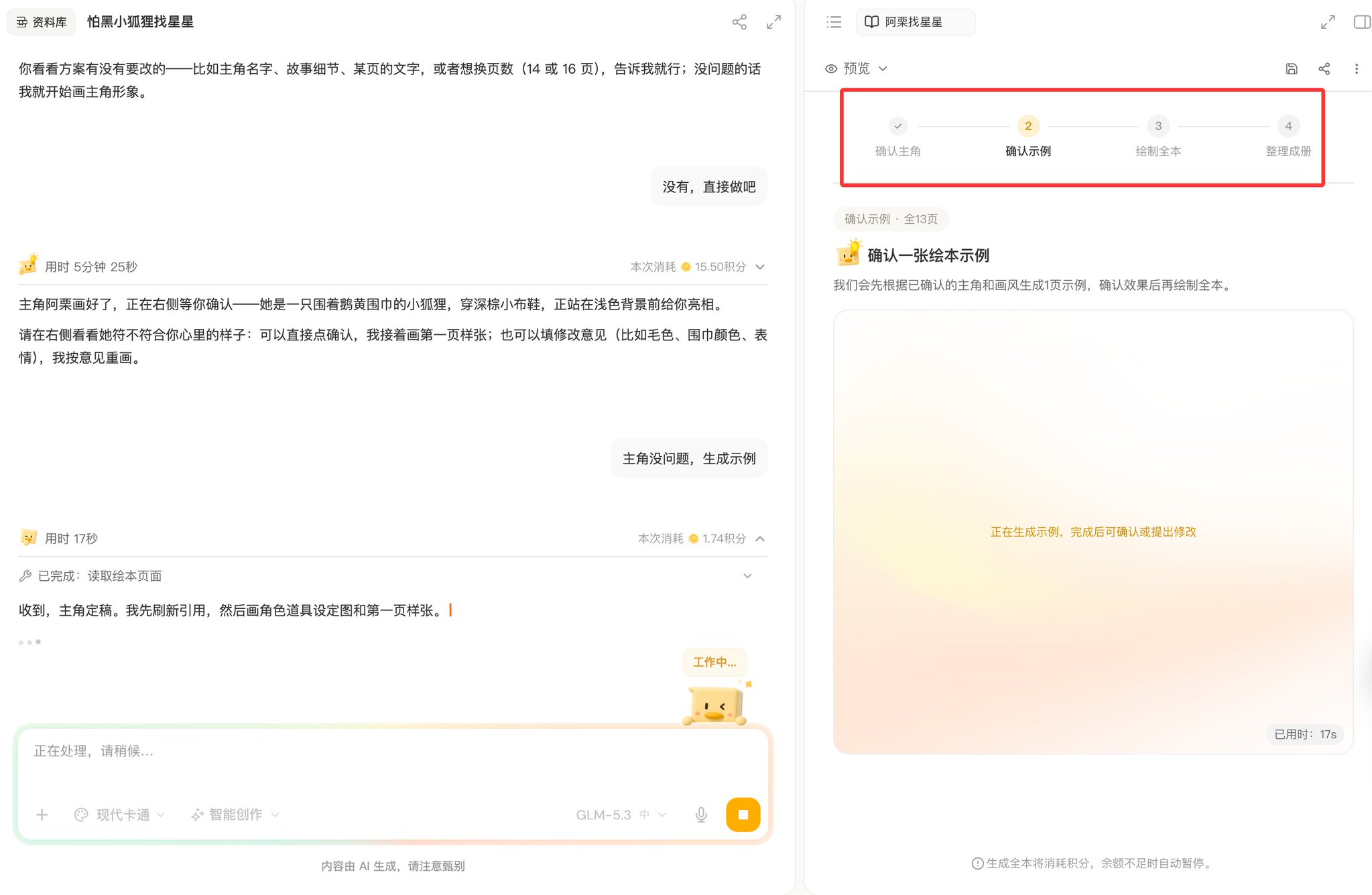
Task: Select the 阿栗找星星 book tab
Action: click(x=915, y=22)
